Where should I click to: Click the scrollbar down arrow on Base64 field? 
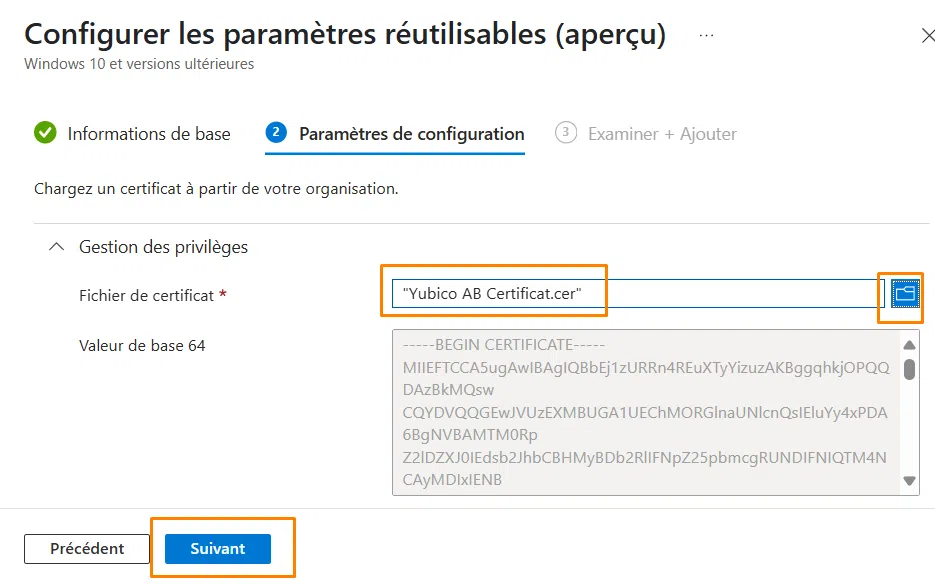coord(910,480)
